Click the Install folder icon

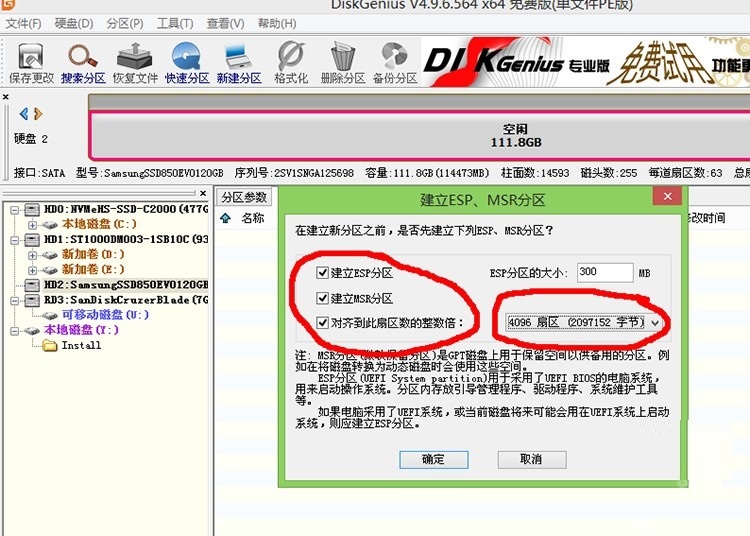coord(50,345)
